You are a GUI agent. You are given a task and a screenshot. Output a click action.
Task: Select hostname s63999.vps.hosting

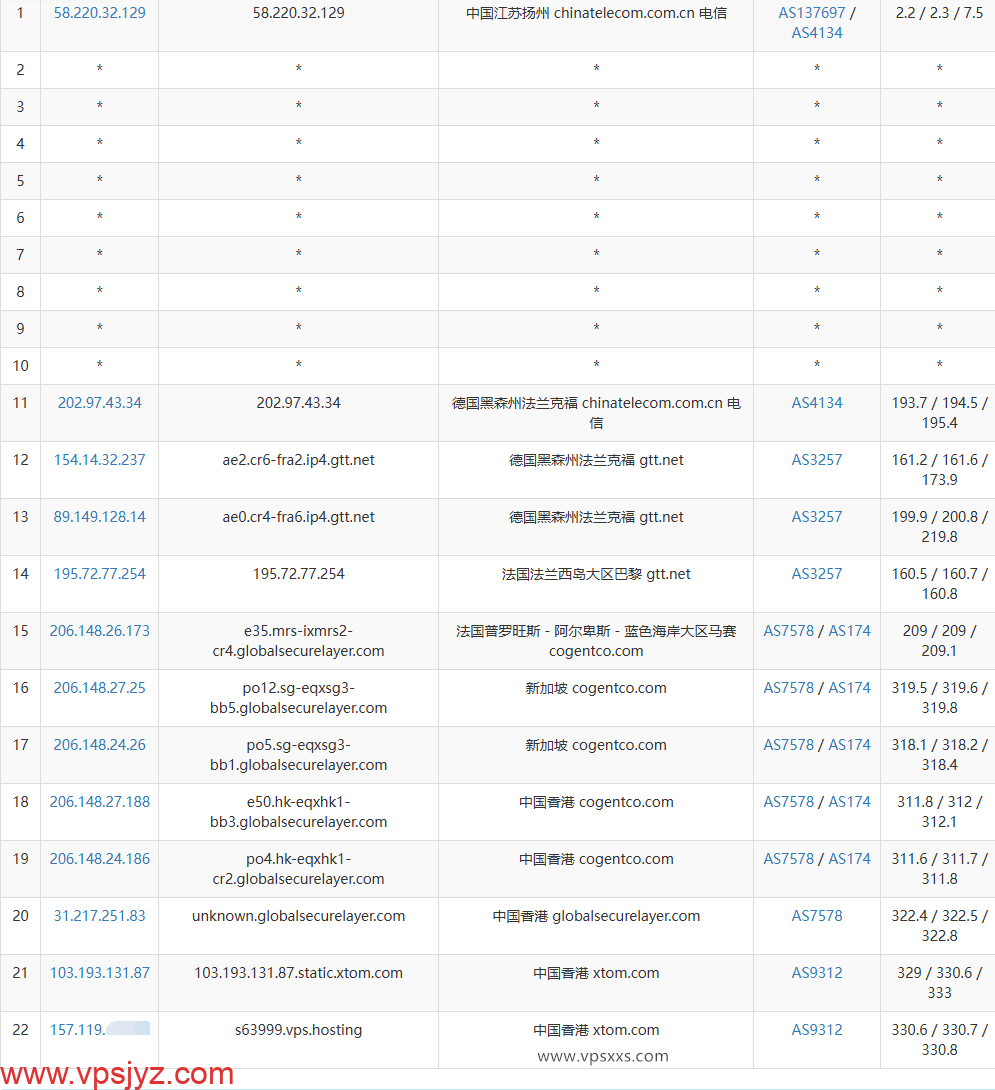click(x=298, y=1030)
